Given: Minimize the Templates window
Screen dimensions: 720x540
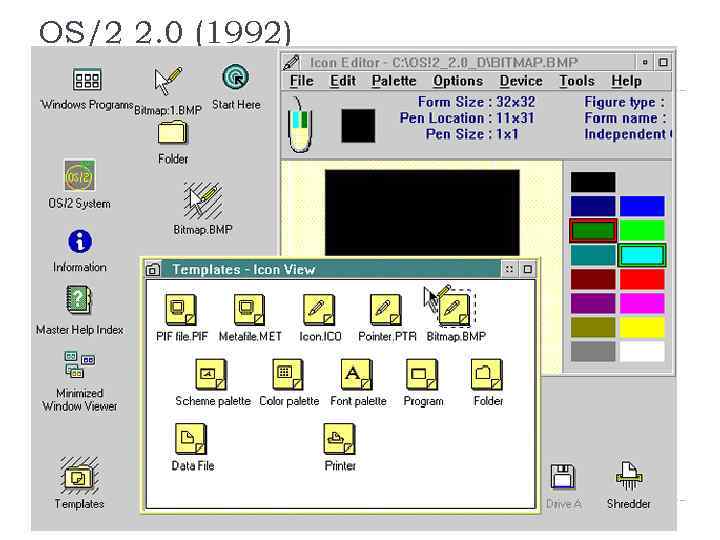Looking at the screenshot, I should click(509, 270).
